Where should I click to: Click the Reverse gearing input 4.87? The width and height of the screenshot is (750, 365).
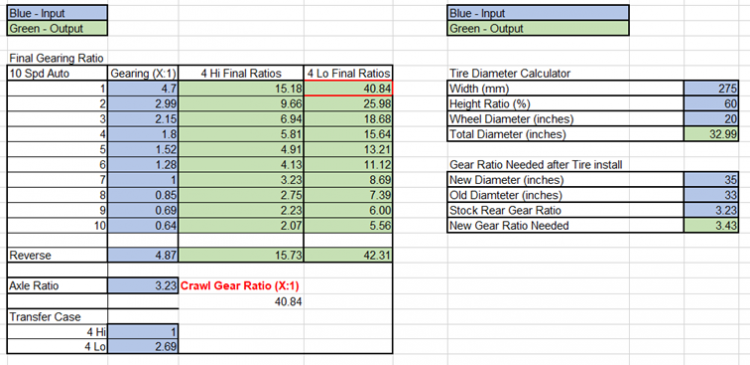[143, 255]
